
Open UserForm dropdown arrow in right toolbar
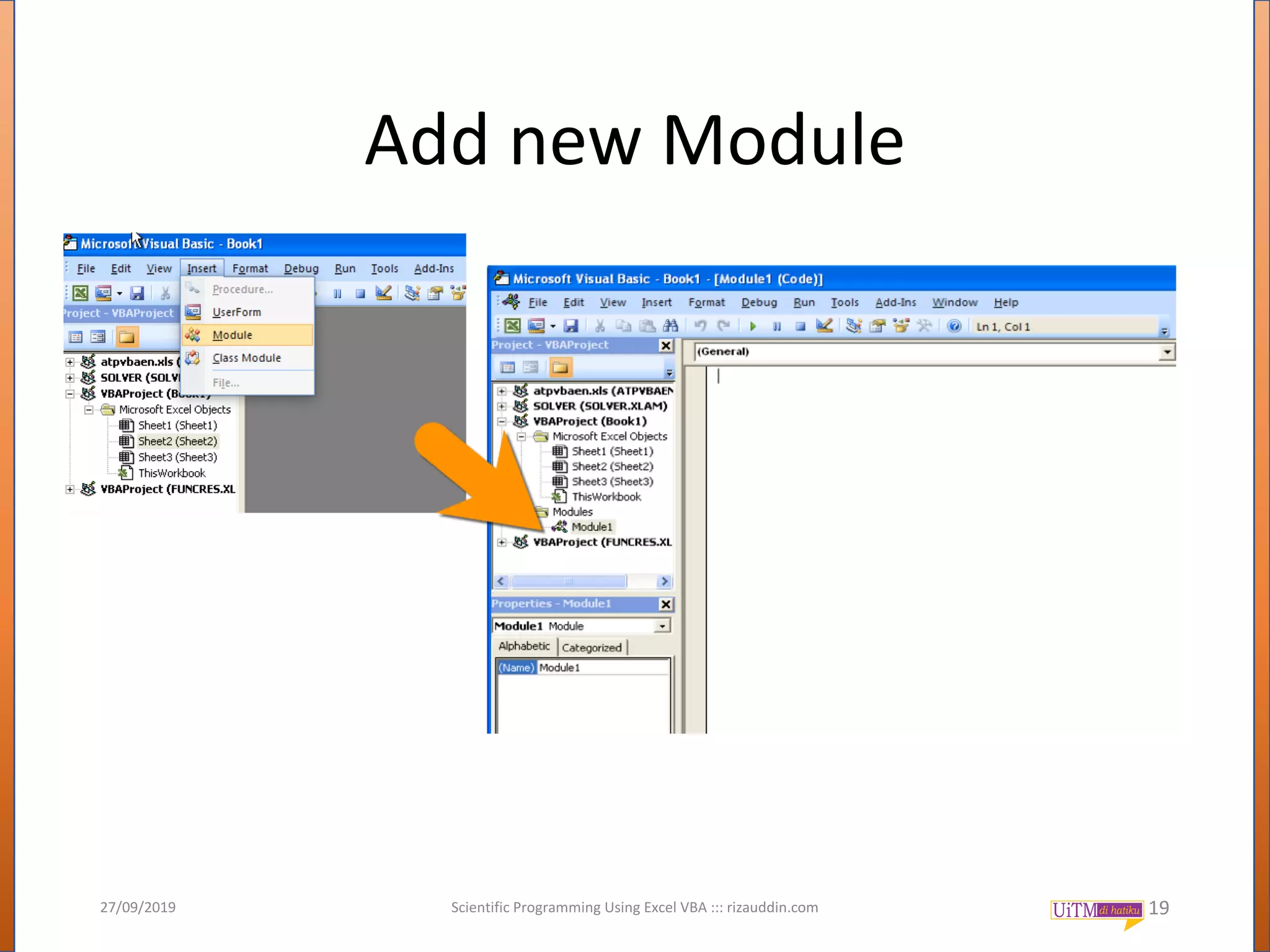tap(553, 327)
